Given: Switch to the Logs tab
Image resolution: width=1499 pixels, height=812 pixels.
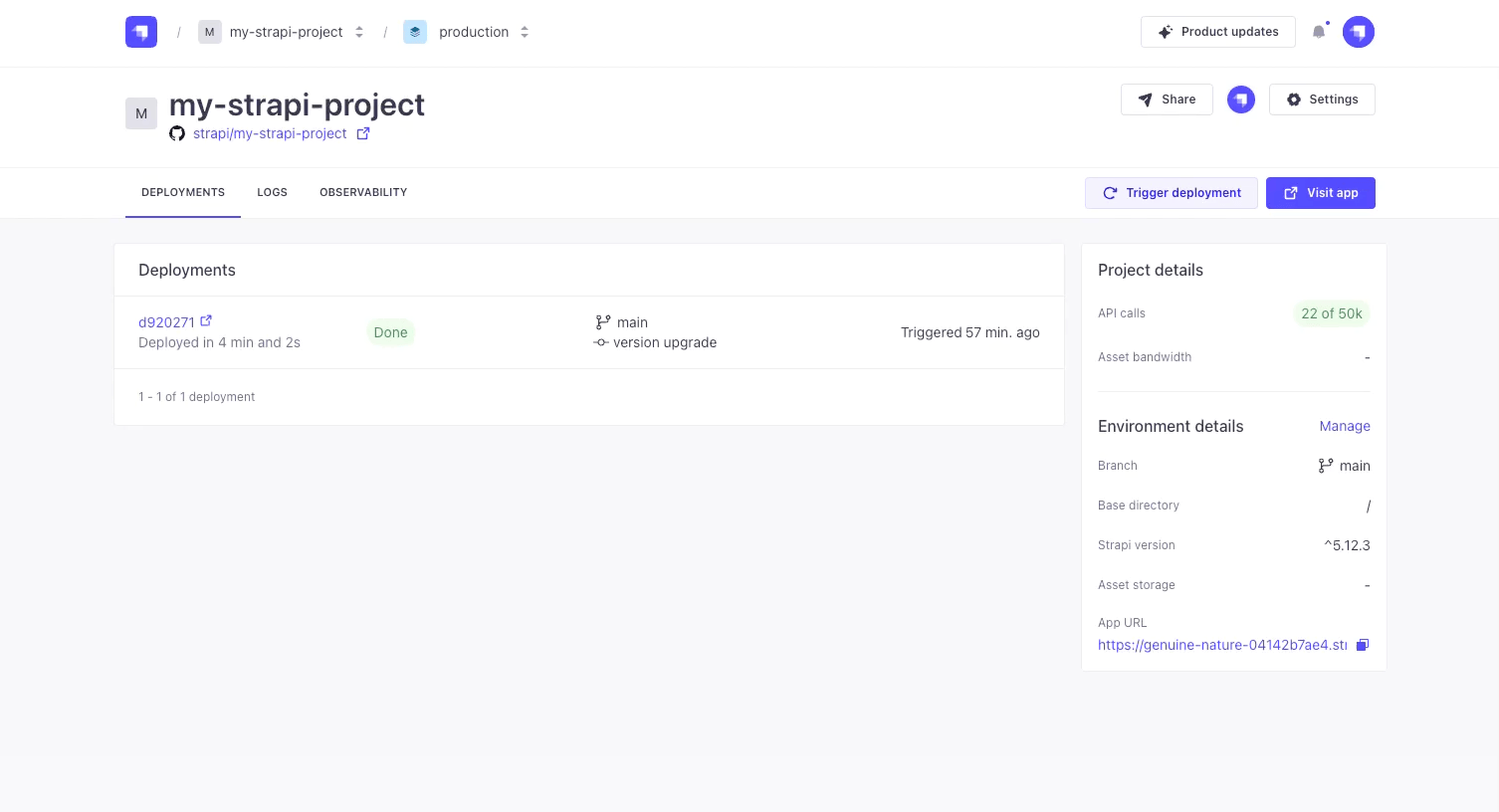Looking at the screenshot, I should [x=272, y=192].
